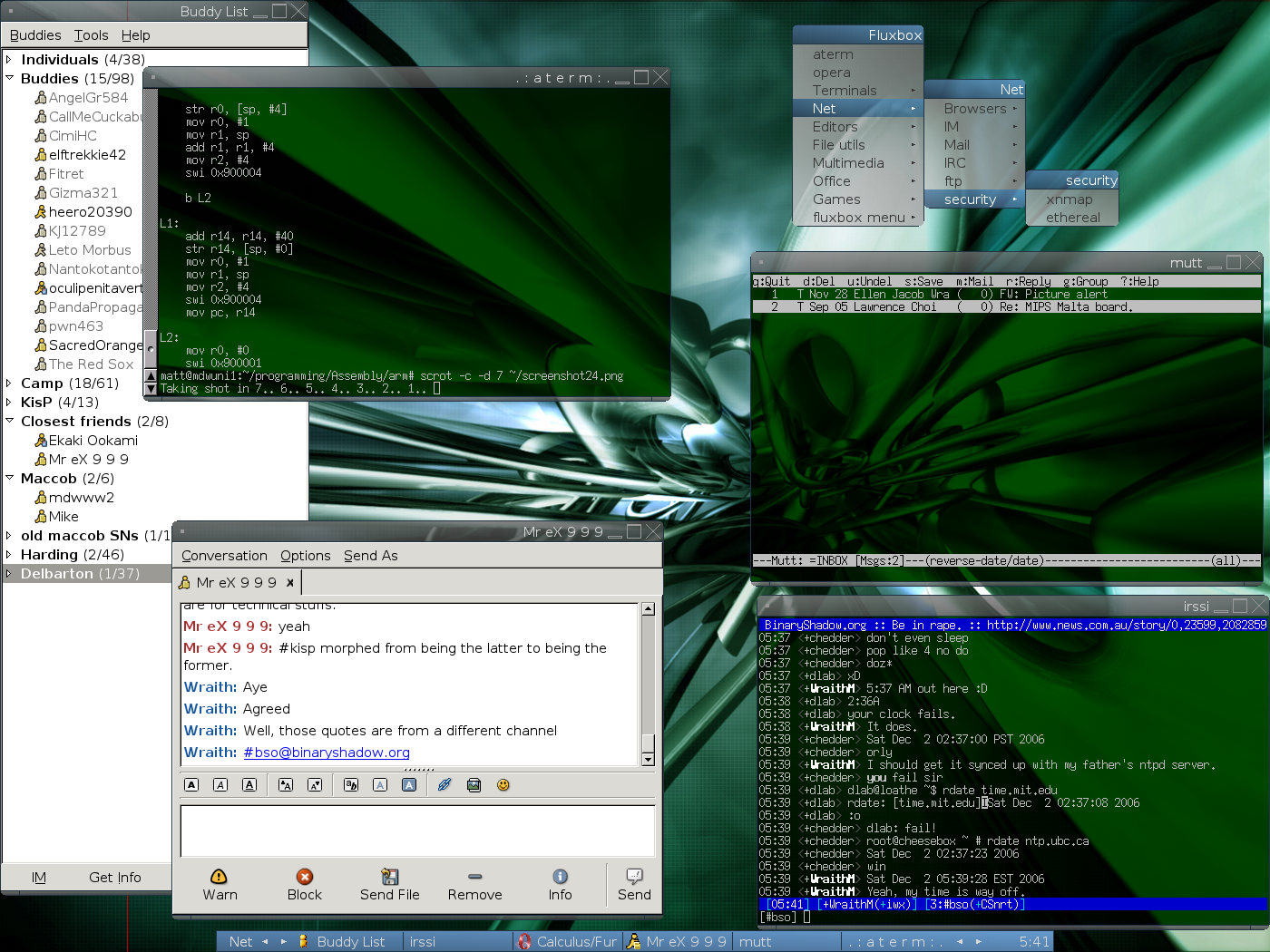The height and width of the screenshot is (952, 1270).
Task: Click the decrease font size icon
Action: pyautogui.click(x=315, y=785)
